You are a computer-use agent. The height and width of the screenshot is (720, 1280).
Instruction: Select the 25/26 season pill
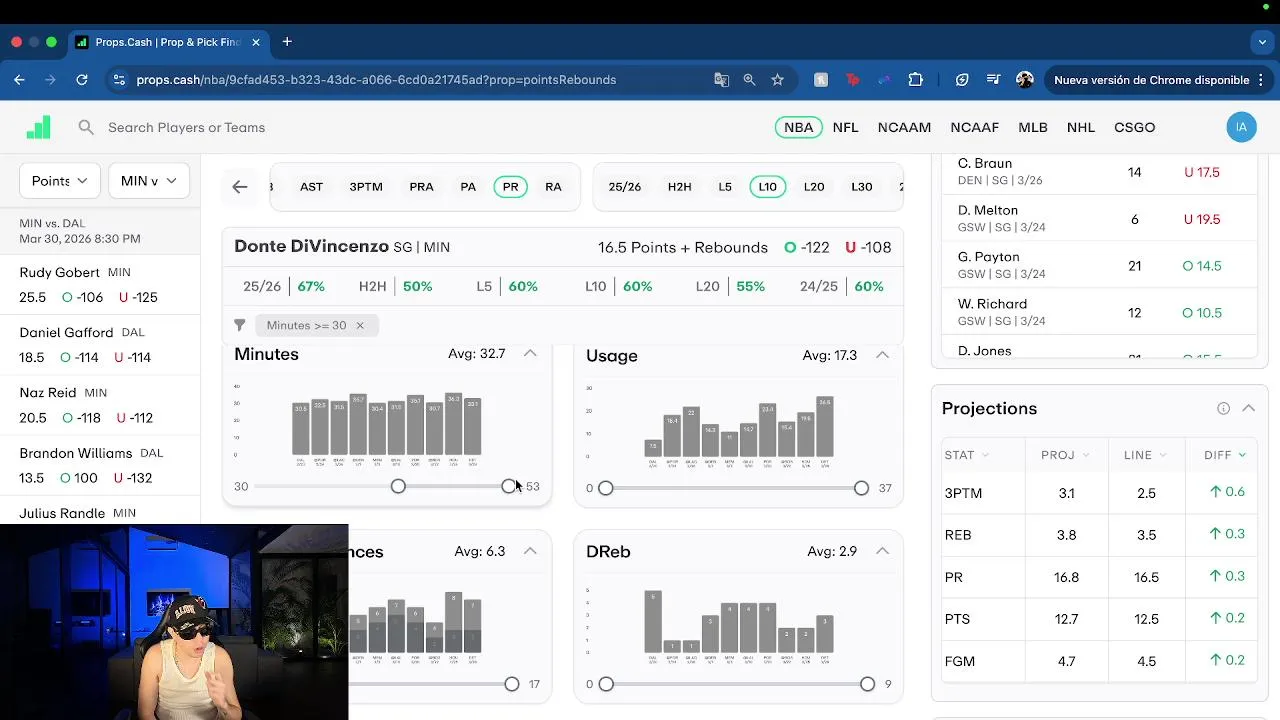pyautogui.click(x=625, y=187)
